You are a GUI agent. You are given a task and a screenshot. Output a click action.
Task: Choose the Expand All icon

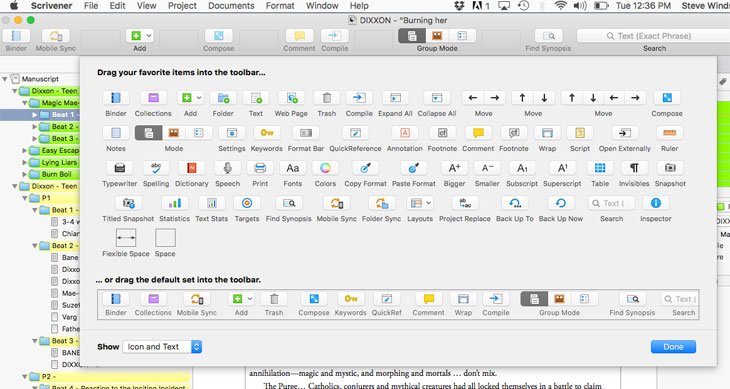(395, 98)
